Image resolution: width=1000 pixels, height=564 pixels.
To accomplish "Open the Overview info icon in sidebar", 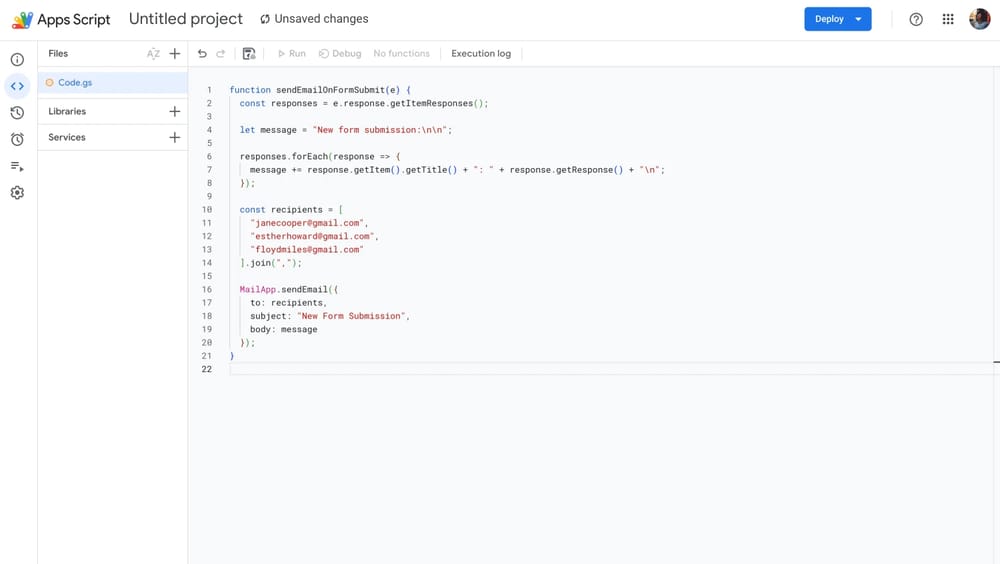I will pyautogui.click(x=17, y=59).
